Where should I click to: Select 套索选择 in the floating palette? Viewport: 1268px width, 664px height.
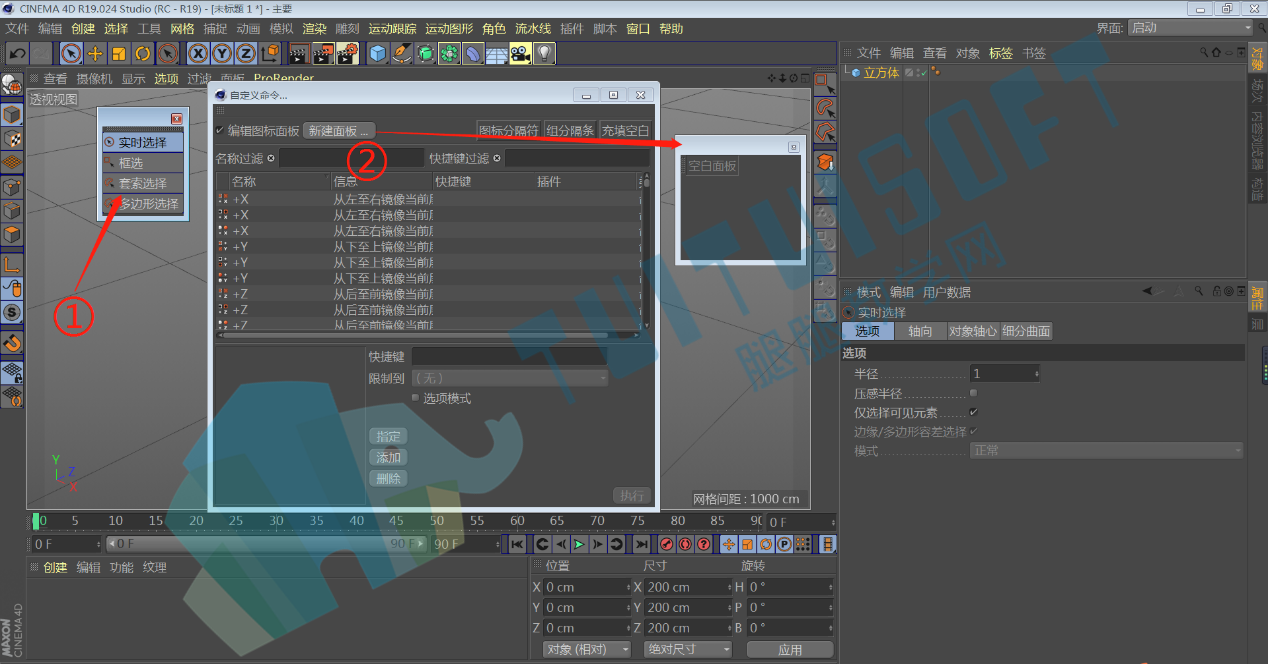[142, 184]
